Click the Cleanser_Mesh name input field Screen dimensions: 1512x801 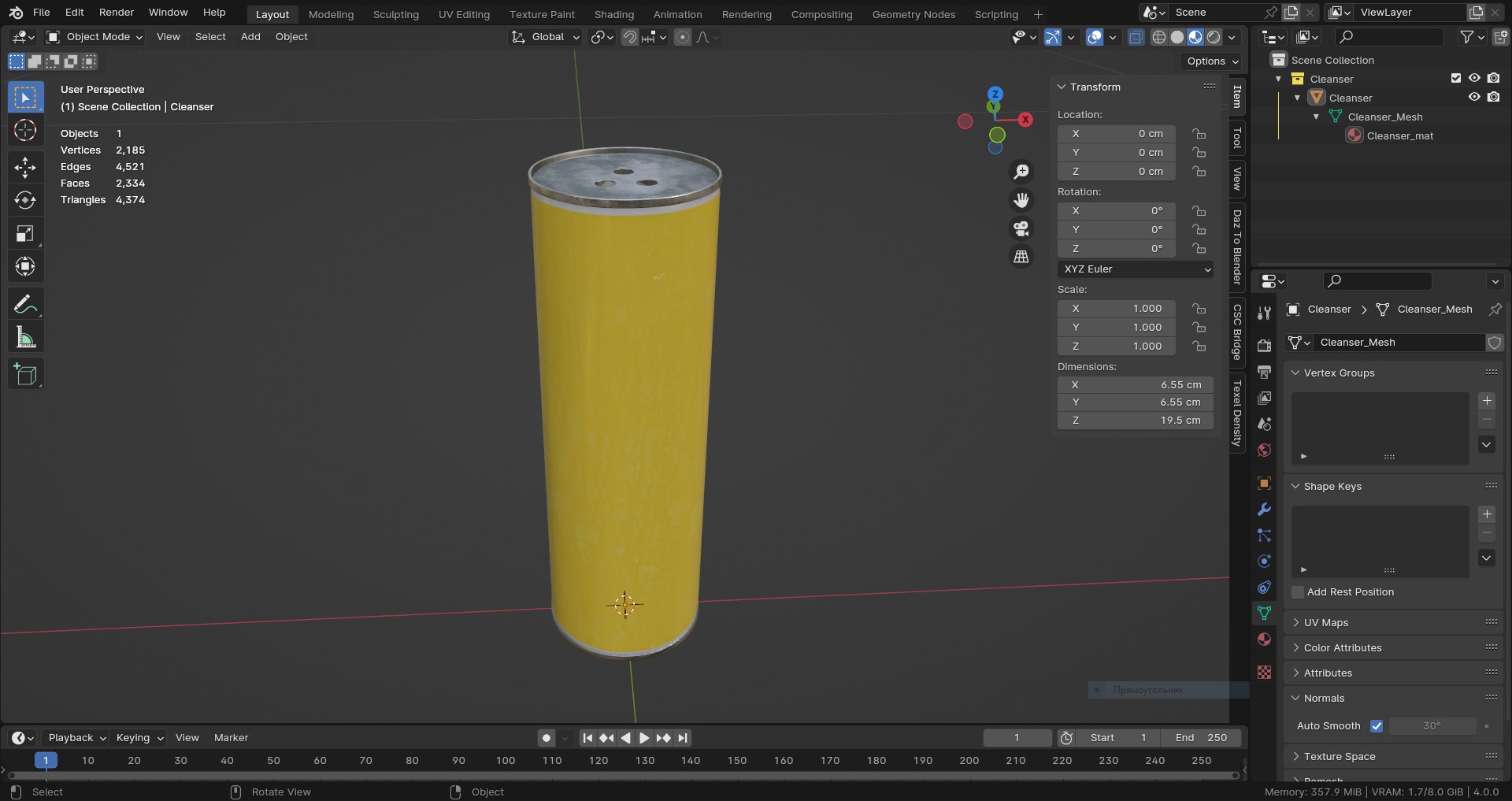[x=1399, y=343]
